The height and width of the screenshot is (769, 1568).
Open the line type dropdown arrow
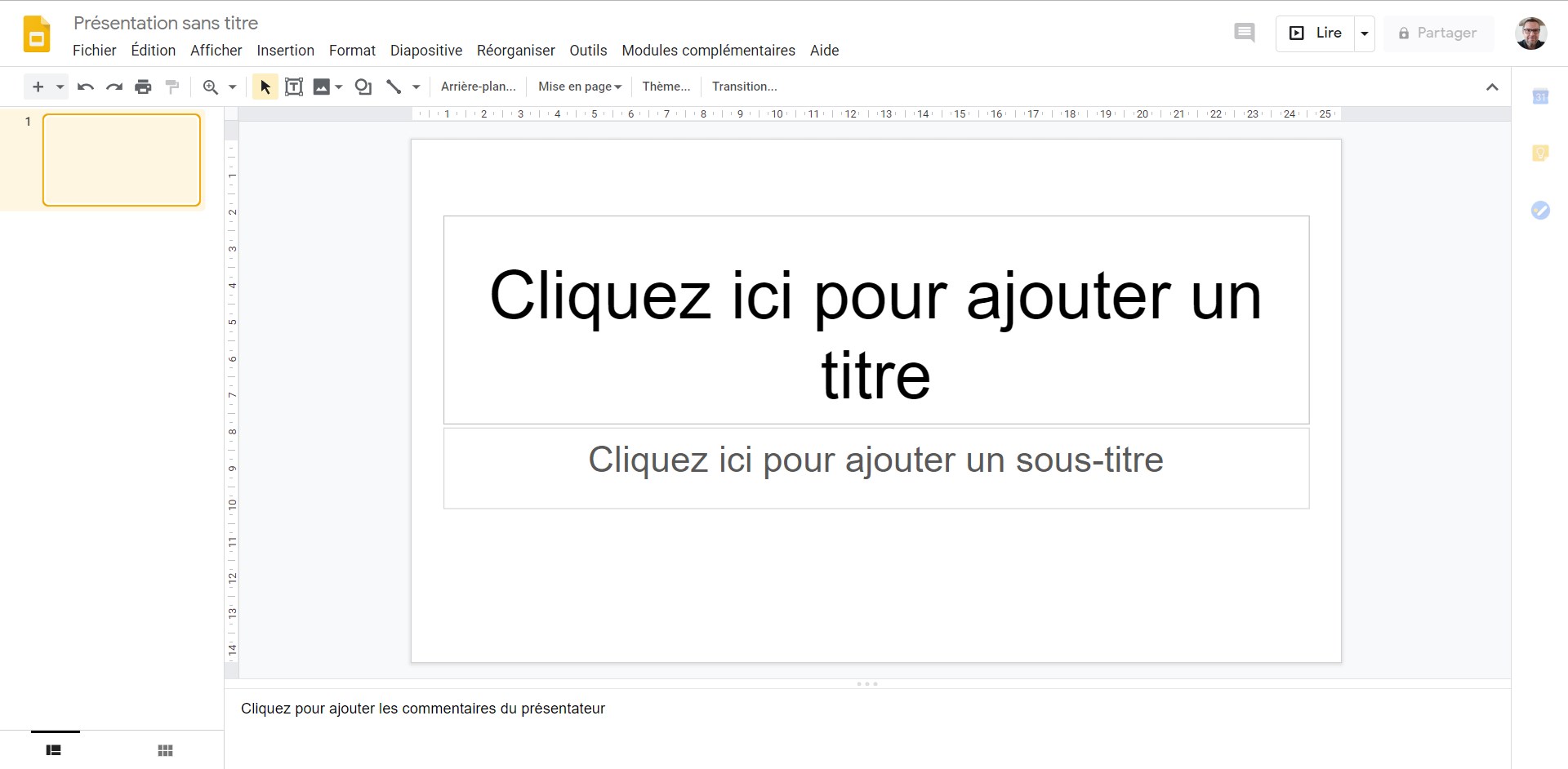click(x=416, y=87)
